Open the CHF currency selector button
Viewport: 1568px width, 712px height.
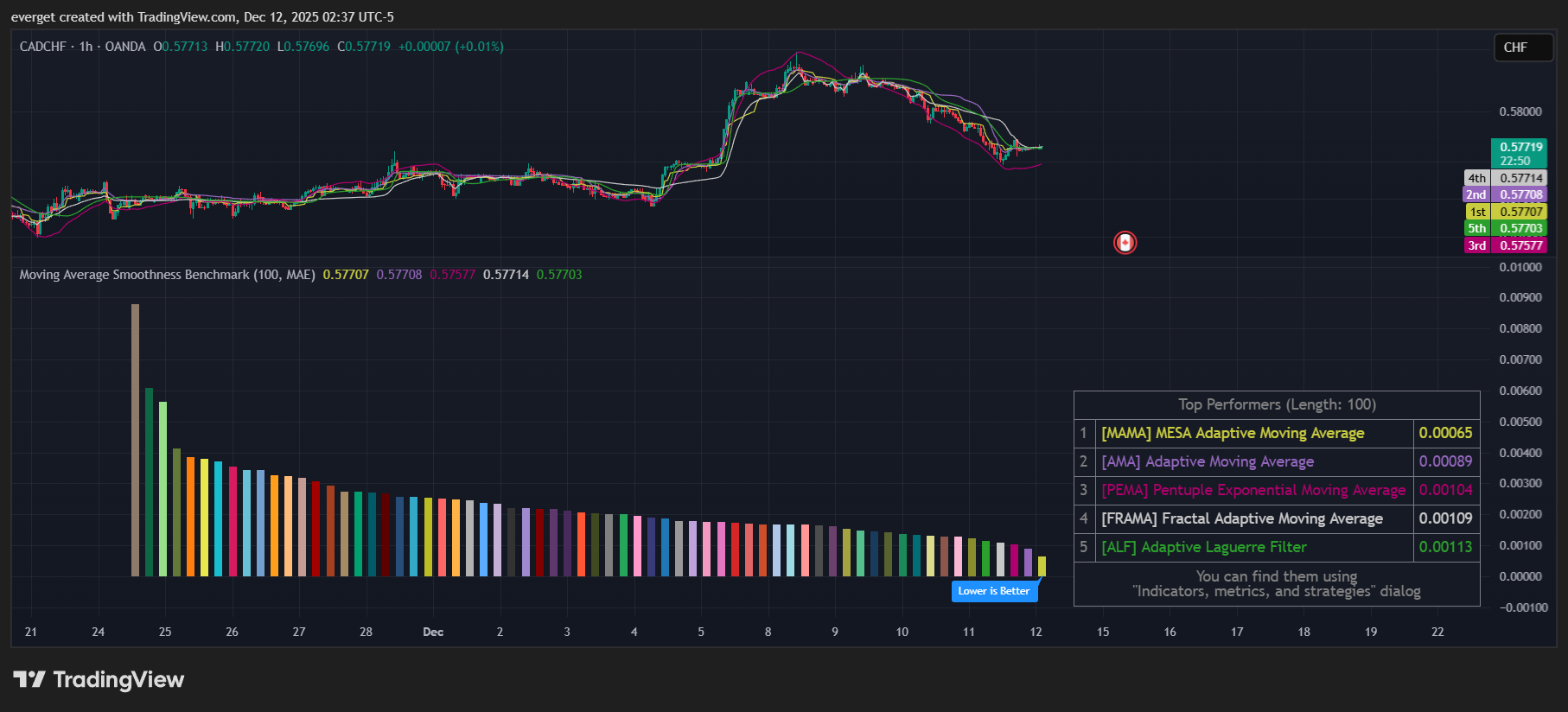pyautogui.click(x=1524, y=48)
